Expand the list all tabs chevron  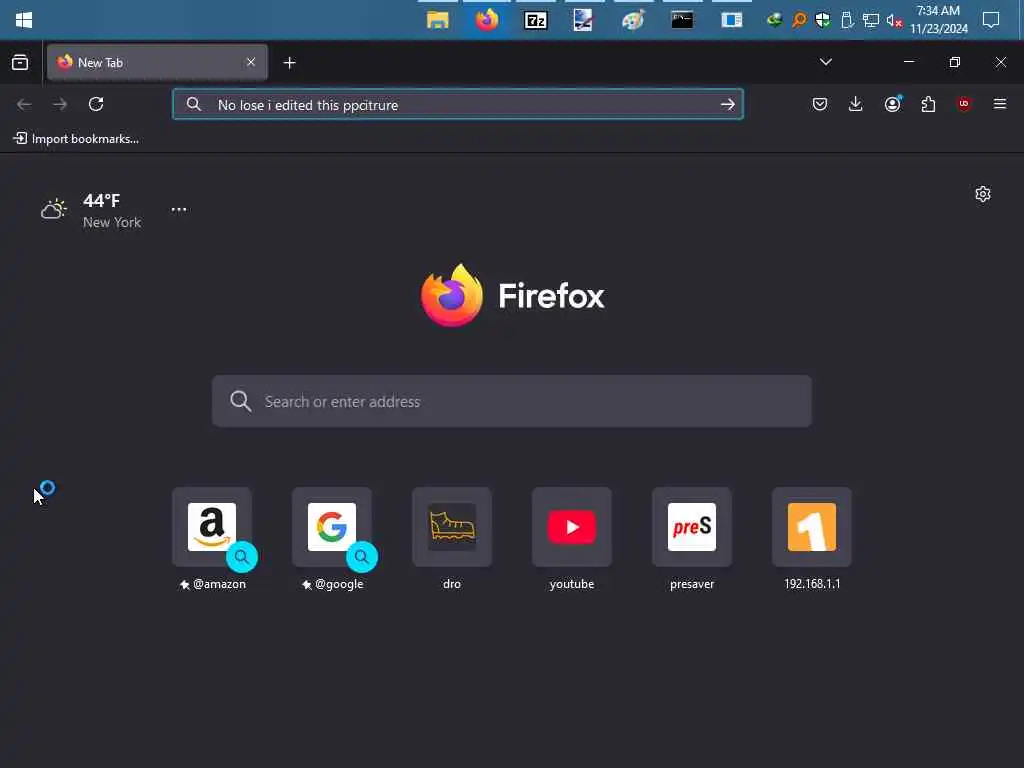(x=825, y=62)
